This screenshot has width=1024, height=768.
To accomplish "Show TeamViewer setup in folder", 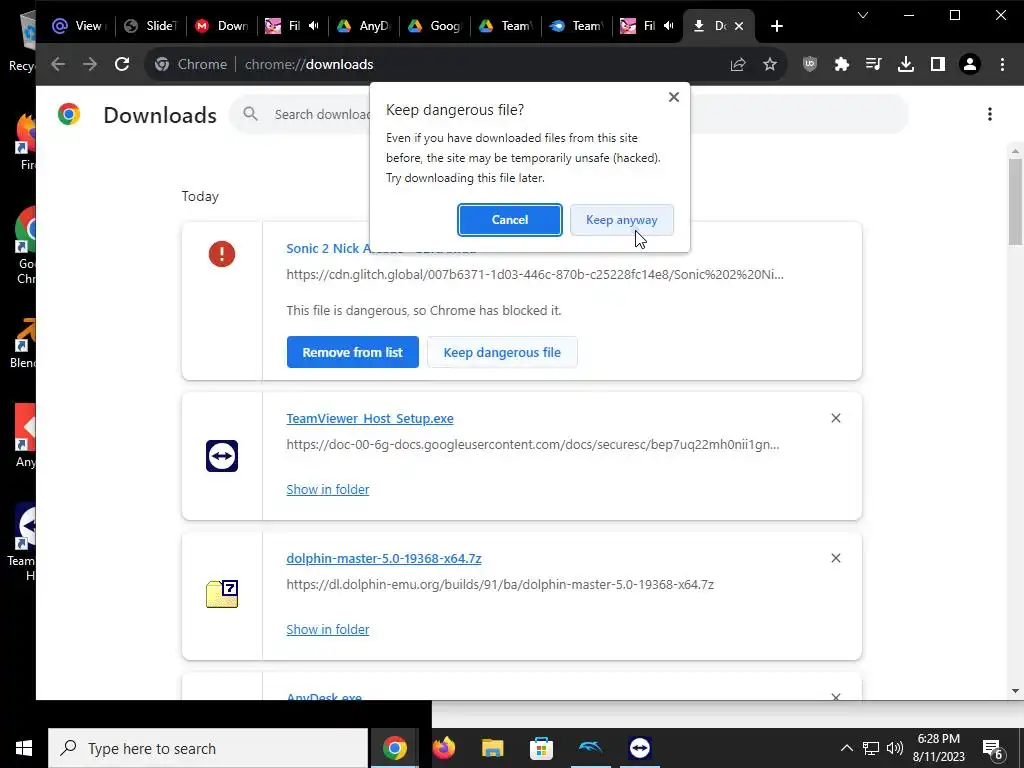I will (x=328, y=489).
